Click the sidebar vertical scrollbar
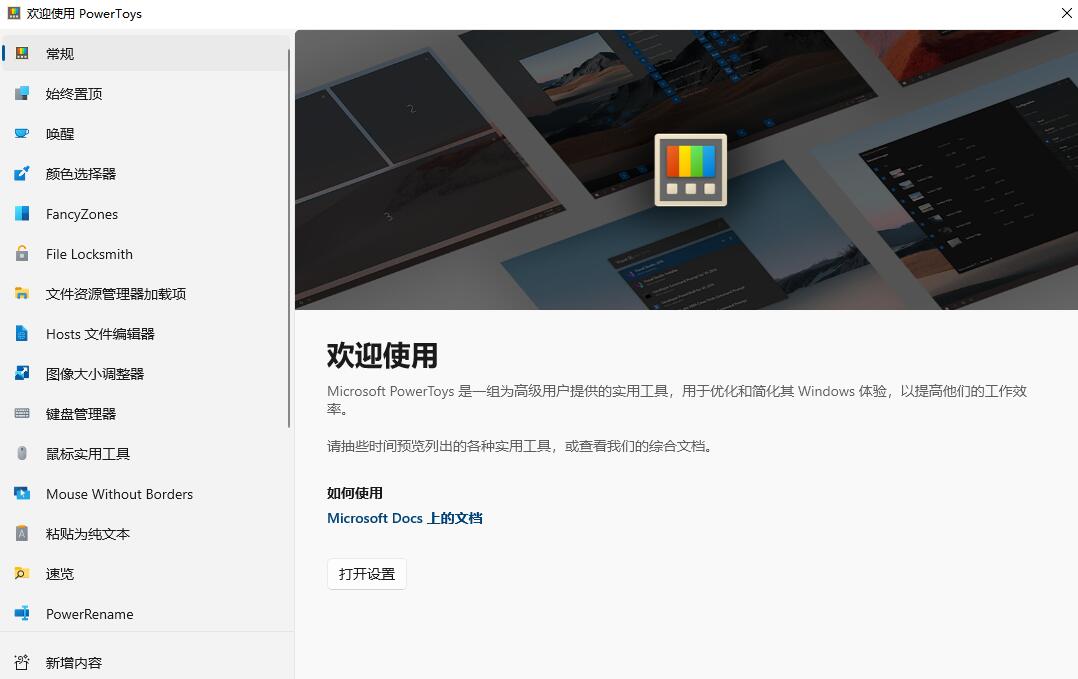The image size is (1078, 679). point(289,238)
